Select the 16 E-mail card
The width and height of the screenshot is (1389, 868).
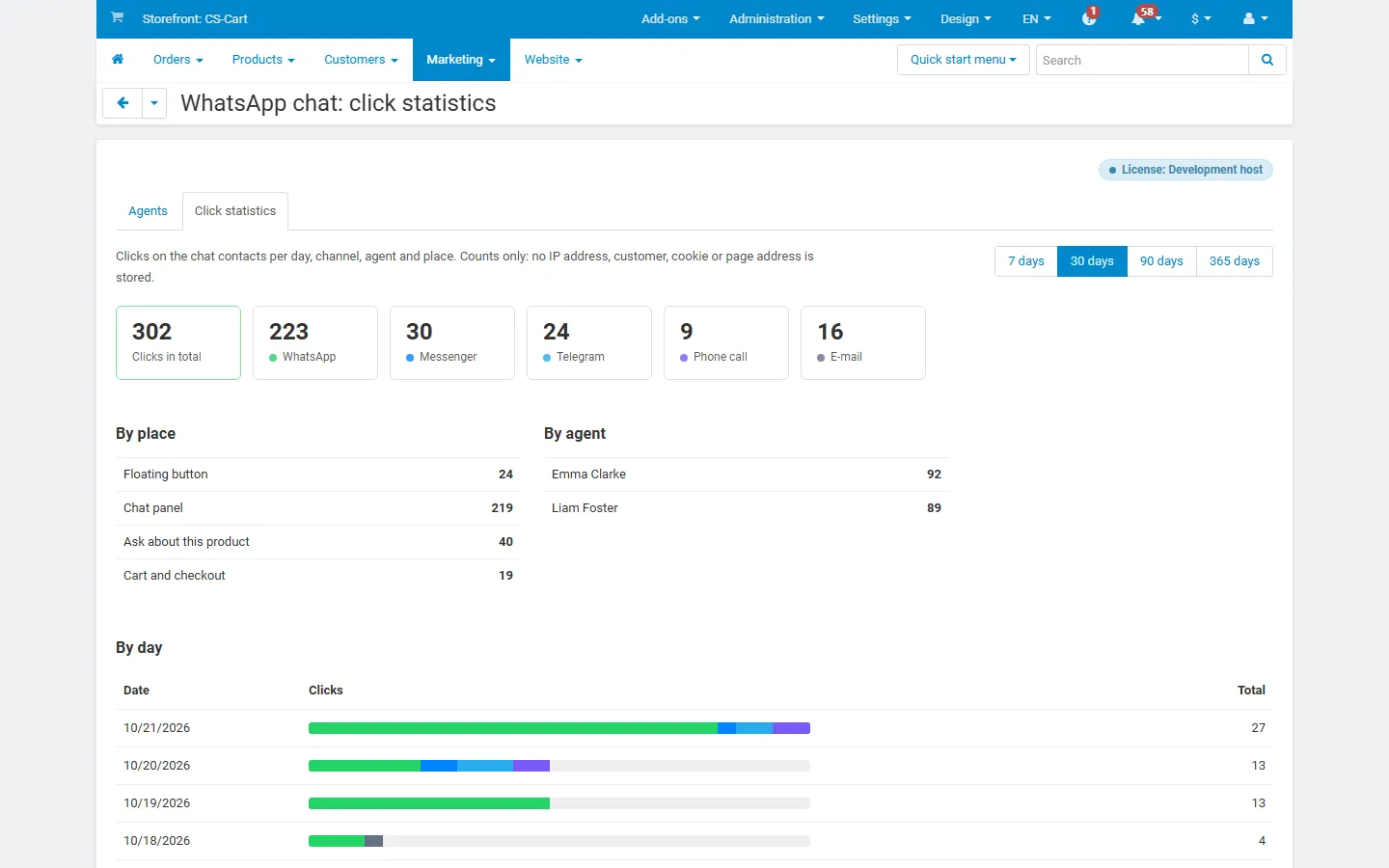[x=863, y=342]
